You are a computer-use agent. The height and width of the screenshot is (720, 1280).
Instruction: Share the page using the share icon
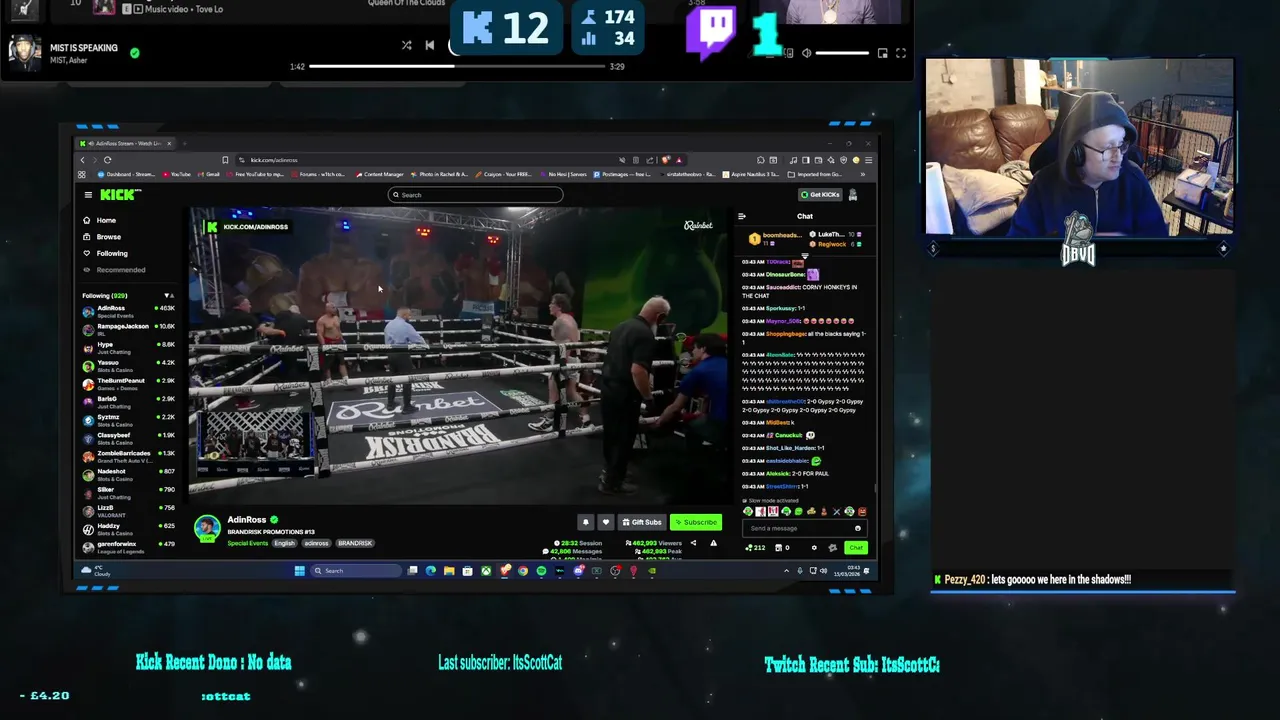650,160
